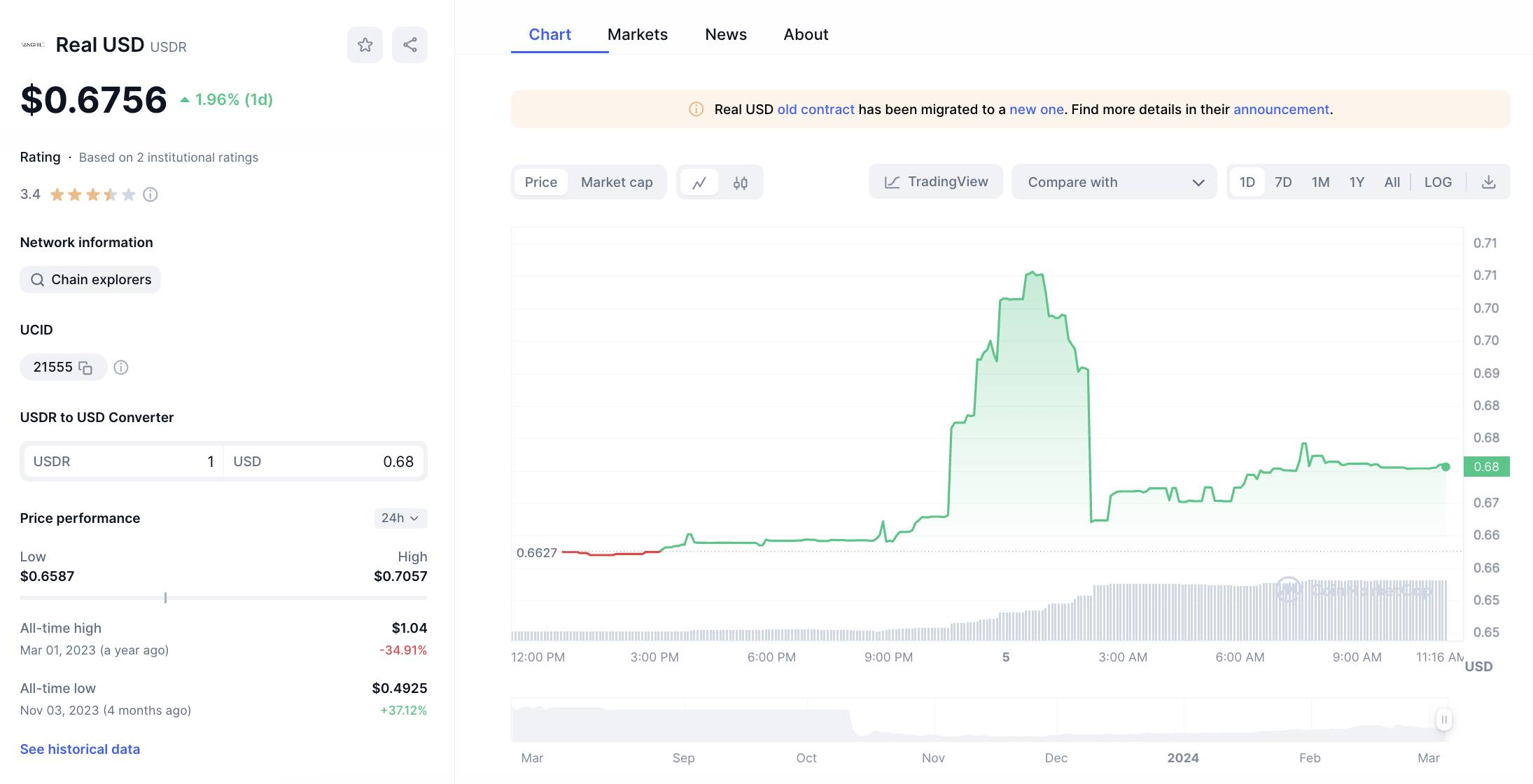The image size is (1533, 784).
Task: Click the 3.4 rating number
Action: pyautogui.click(x=30, y=194)
